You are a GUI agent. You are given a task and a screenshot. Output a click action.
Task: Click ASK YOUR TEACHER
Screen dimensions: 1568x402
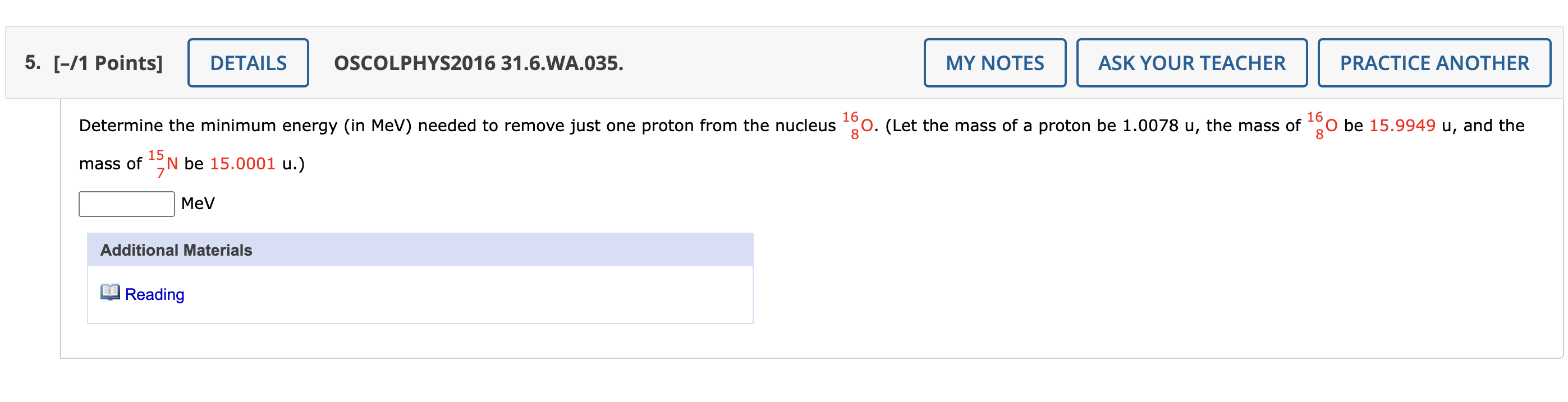(1191, 62)
